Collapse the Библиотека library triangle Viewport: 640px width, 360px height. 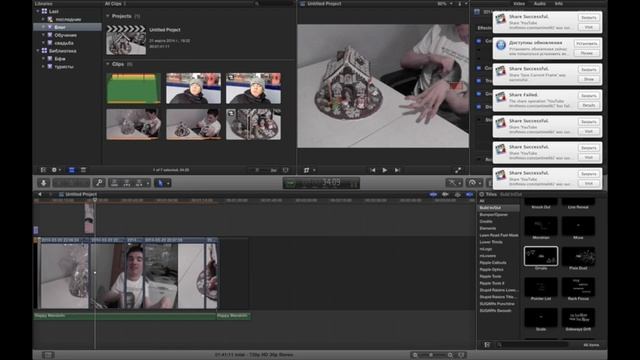tap(38, 51)
